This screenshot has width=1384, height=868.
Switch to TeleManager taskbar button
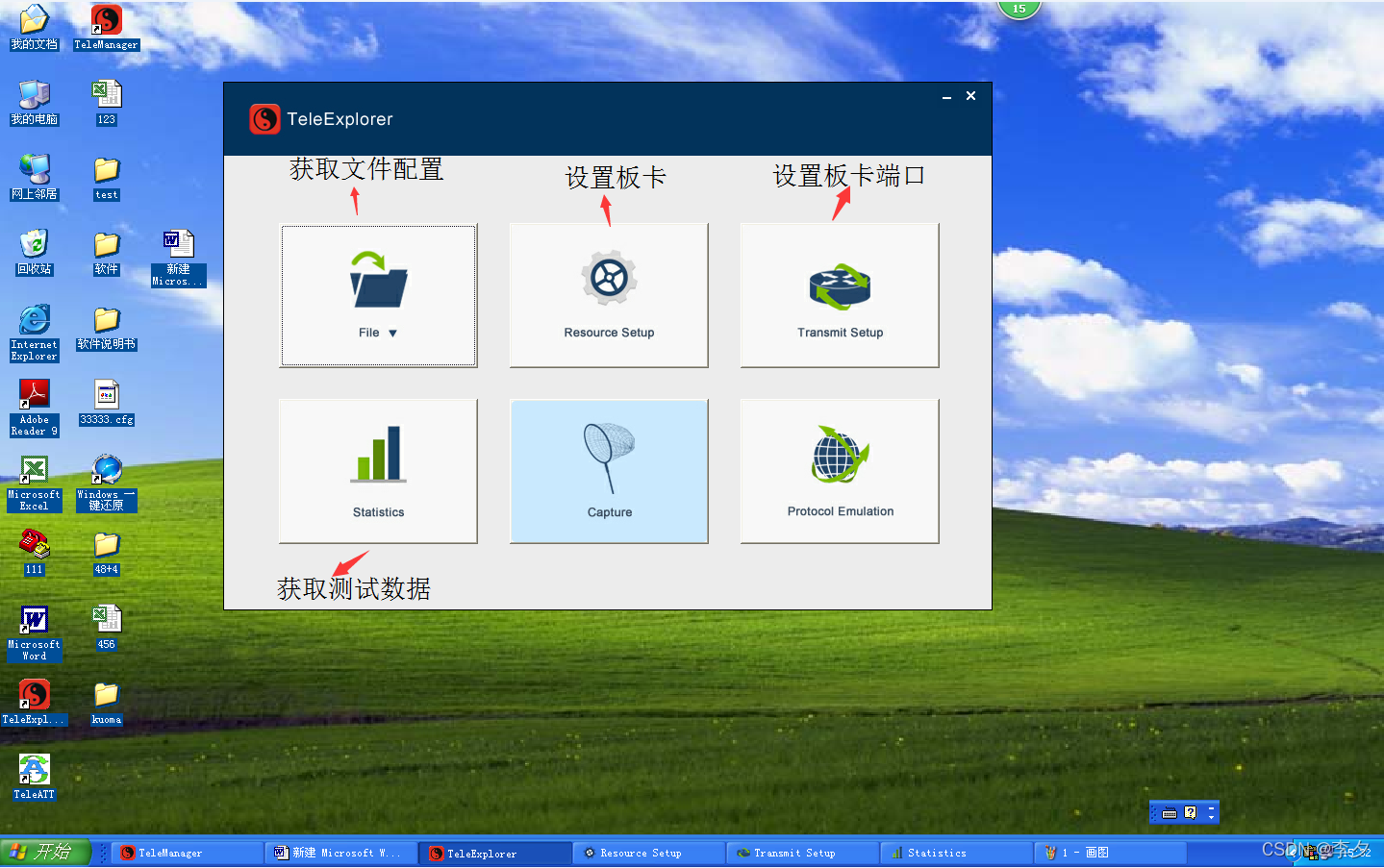coord(189,853)
